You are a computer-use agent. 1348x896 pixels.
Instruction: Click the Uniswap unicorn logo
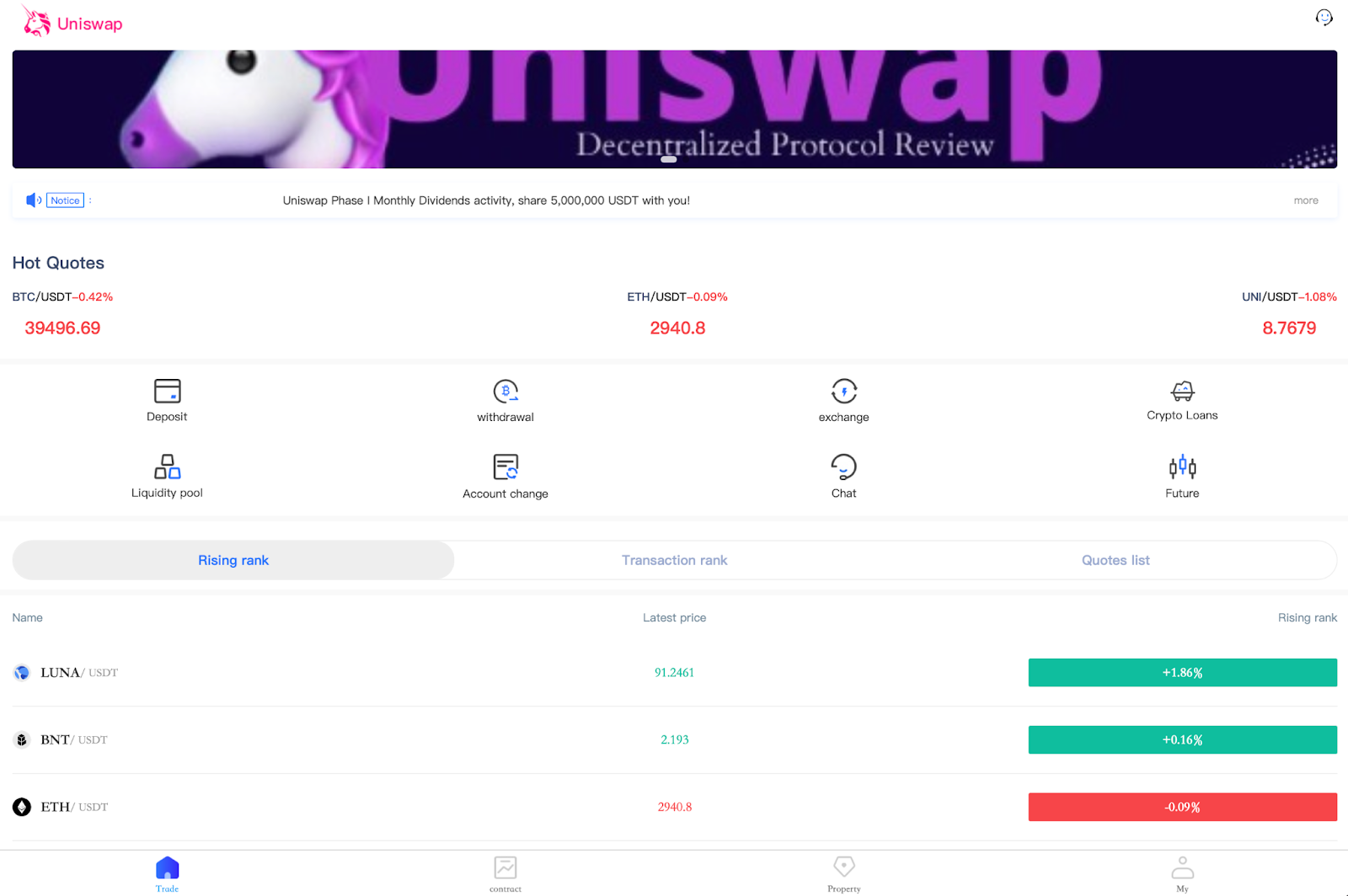pyautogui.click(x=36, y=22)
